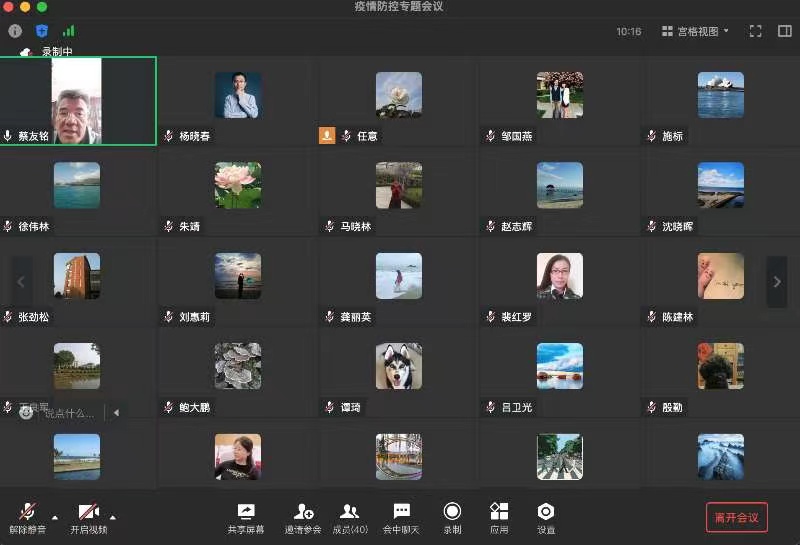
Task: Unmute microphone with 解除静音
Action: pyautogui.click(x=28, y=518)
